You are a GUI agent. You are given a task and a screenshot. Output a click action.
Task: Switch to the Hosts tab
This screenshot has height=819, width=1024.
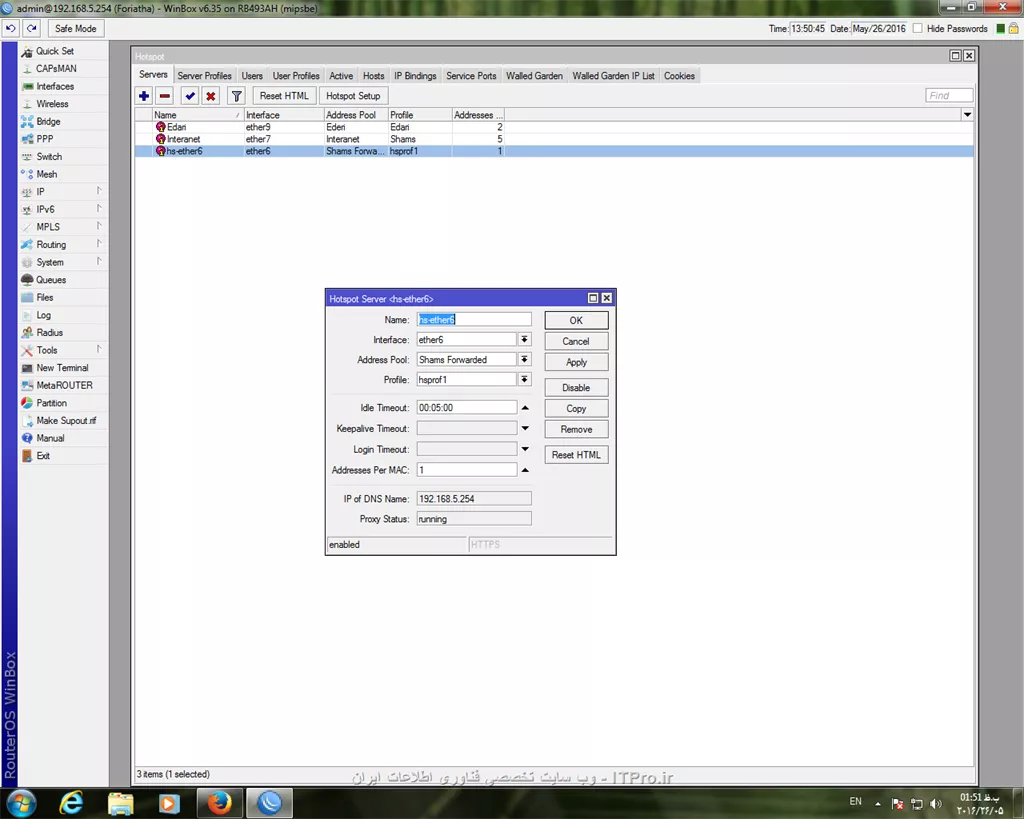[374, 76]
